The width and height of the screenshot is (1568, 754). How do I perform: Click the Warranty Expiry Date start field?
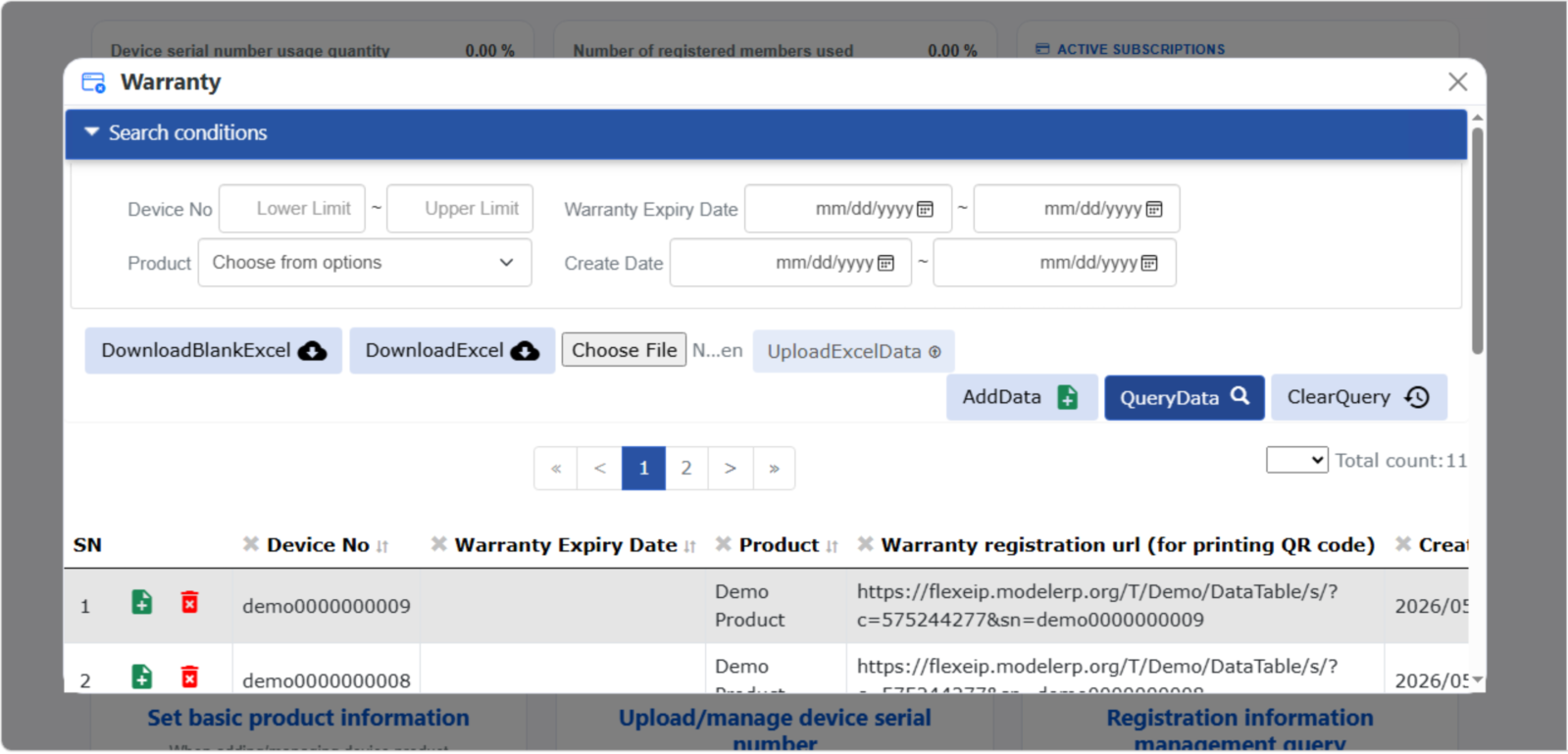(847, 209)
